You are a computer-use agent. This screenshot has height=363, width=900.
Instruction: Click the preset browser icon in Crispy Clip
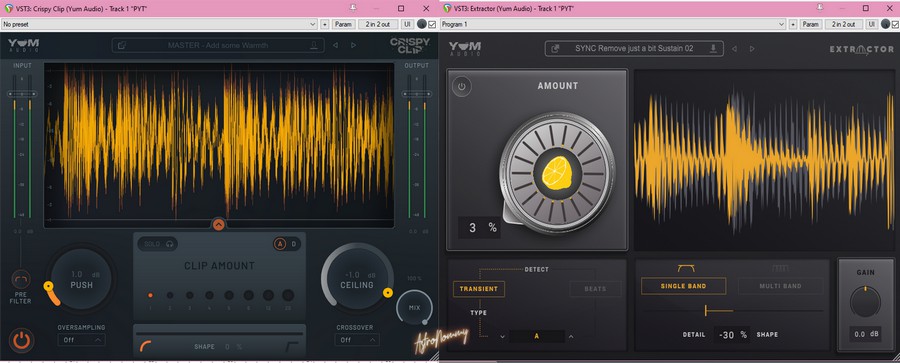[x=122, y=45]
